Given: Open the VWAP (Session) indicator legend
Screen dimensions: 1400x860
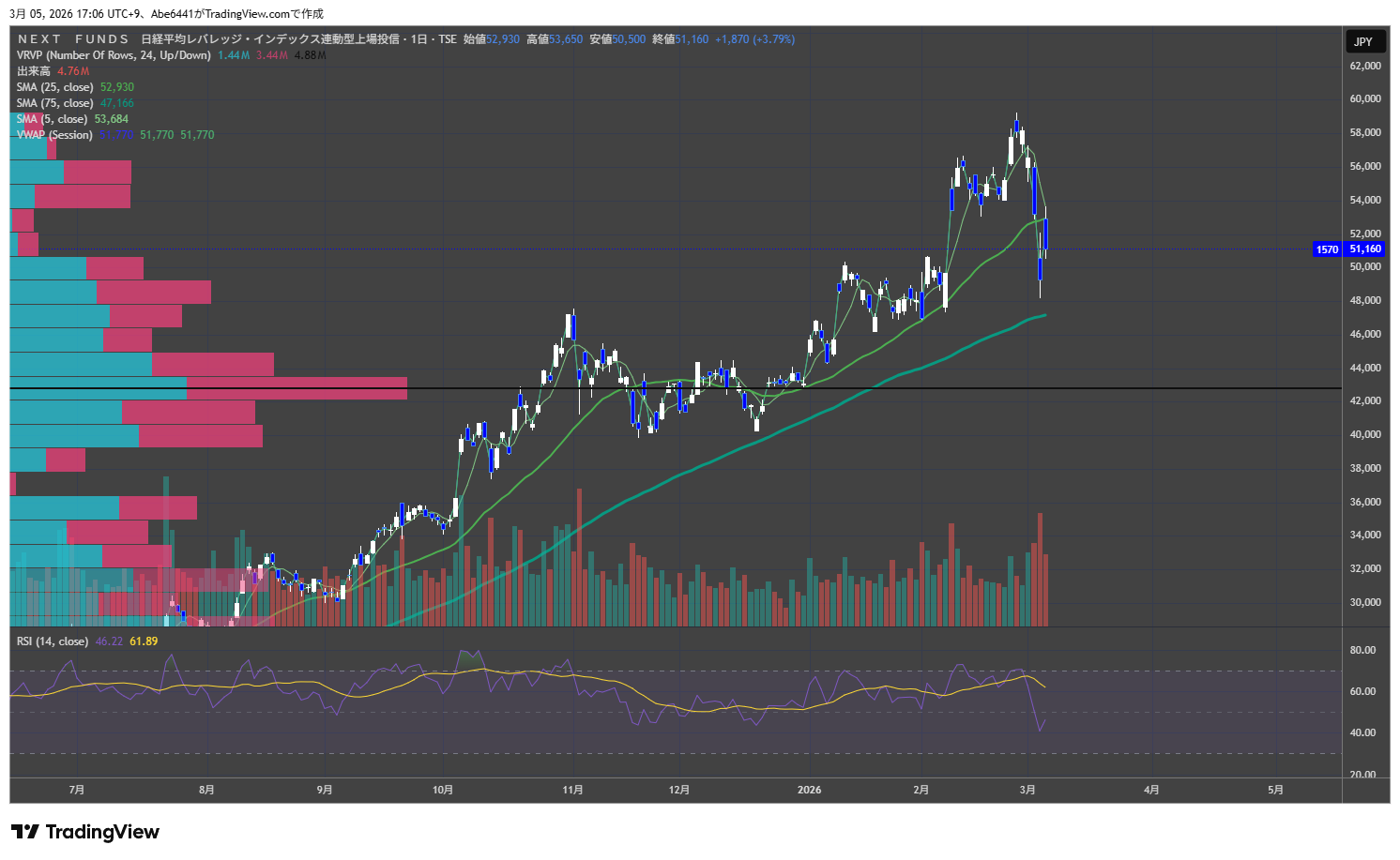Looking at the screenshot, I should [x=54, y=135].
